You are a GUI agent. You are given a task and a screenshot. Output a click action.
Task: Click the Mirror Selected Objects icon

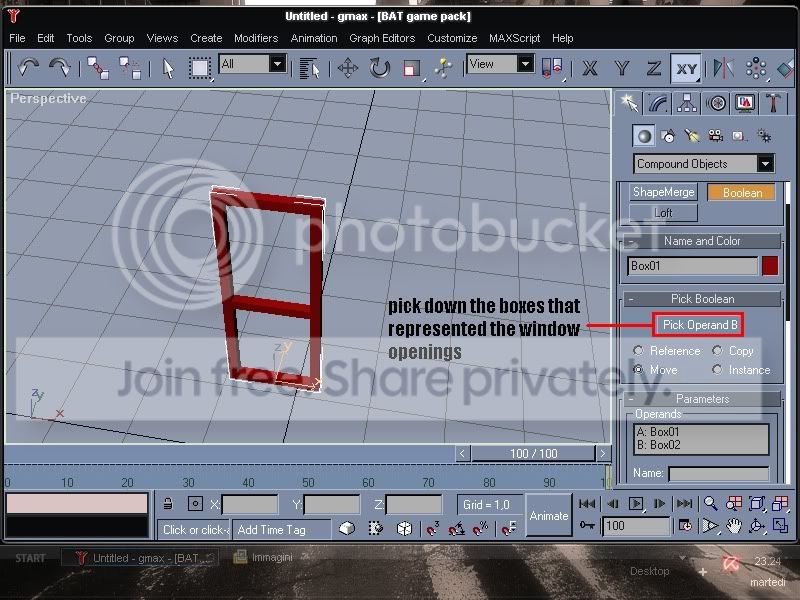[723, 68]
